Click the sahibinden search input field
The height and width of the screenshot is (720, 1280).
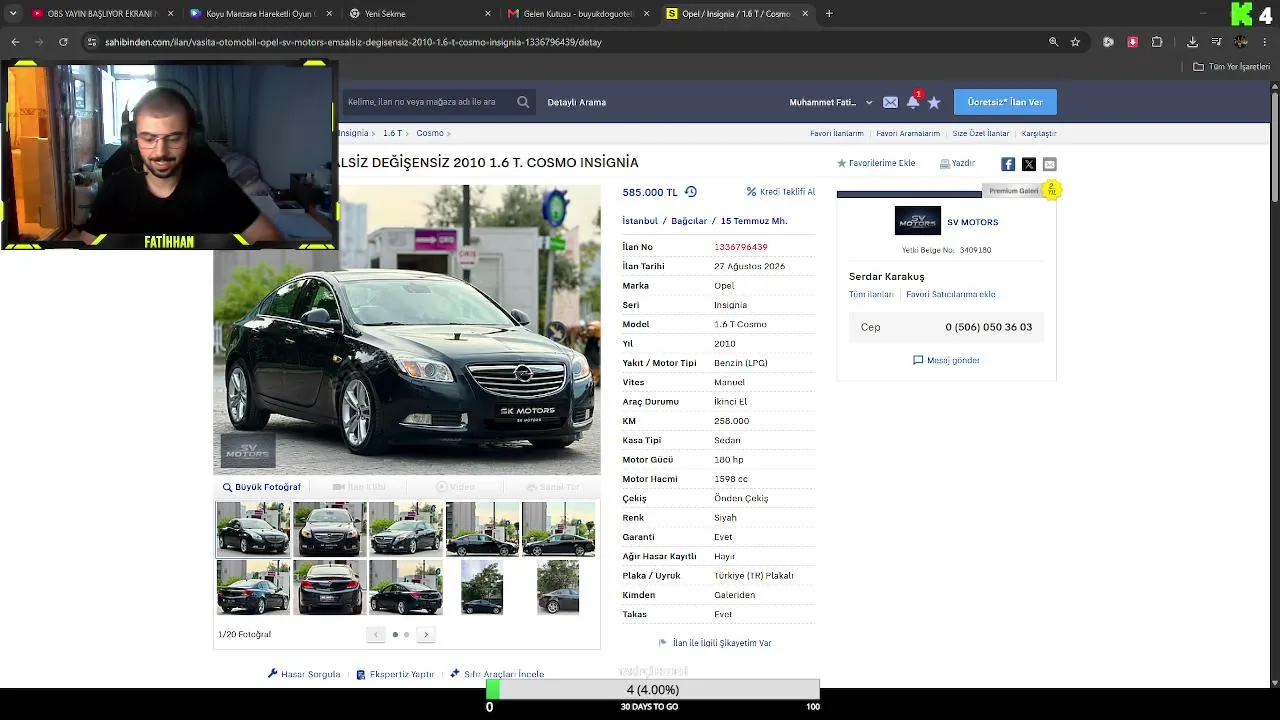pyautogui.click(x=428, y=102)
